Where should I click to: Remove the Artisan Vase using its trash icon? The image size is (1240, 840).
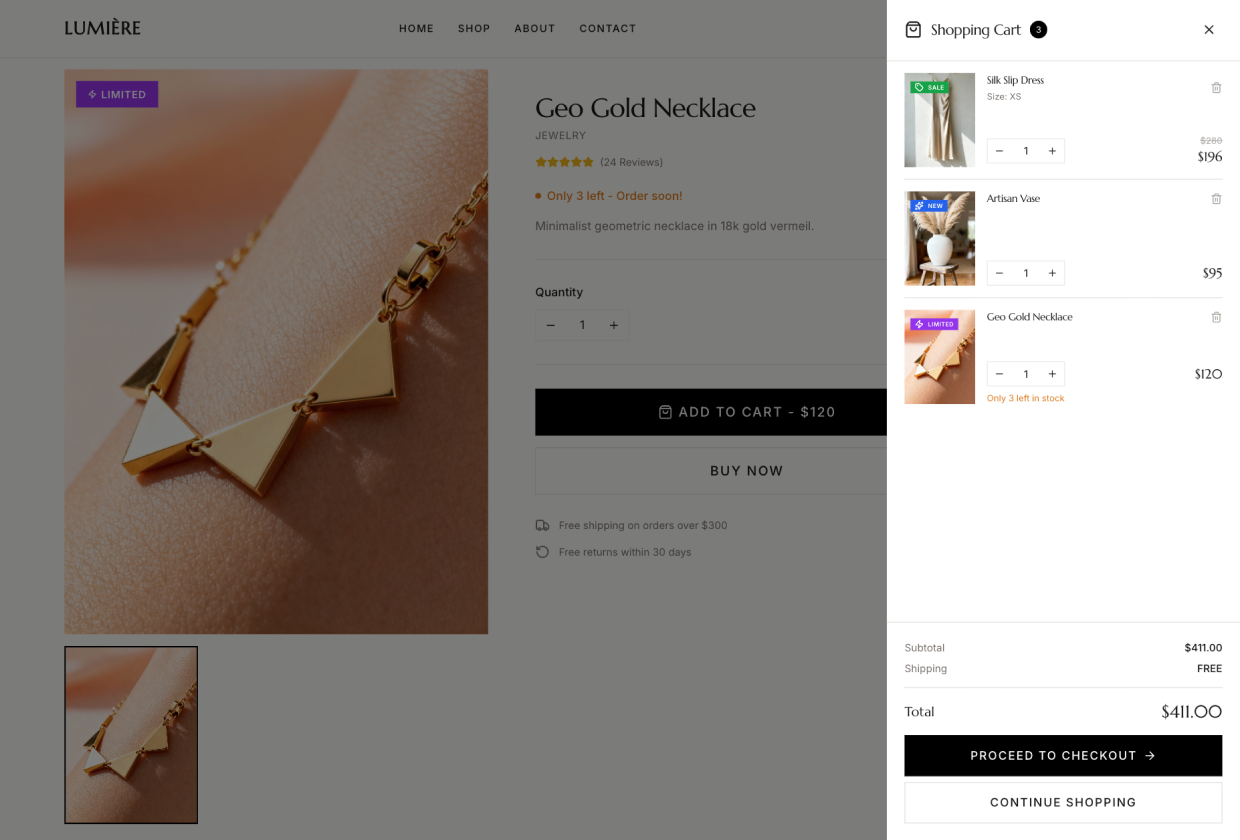(x=1216, y=198)
